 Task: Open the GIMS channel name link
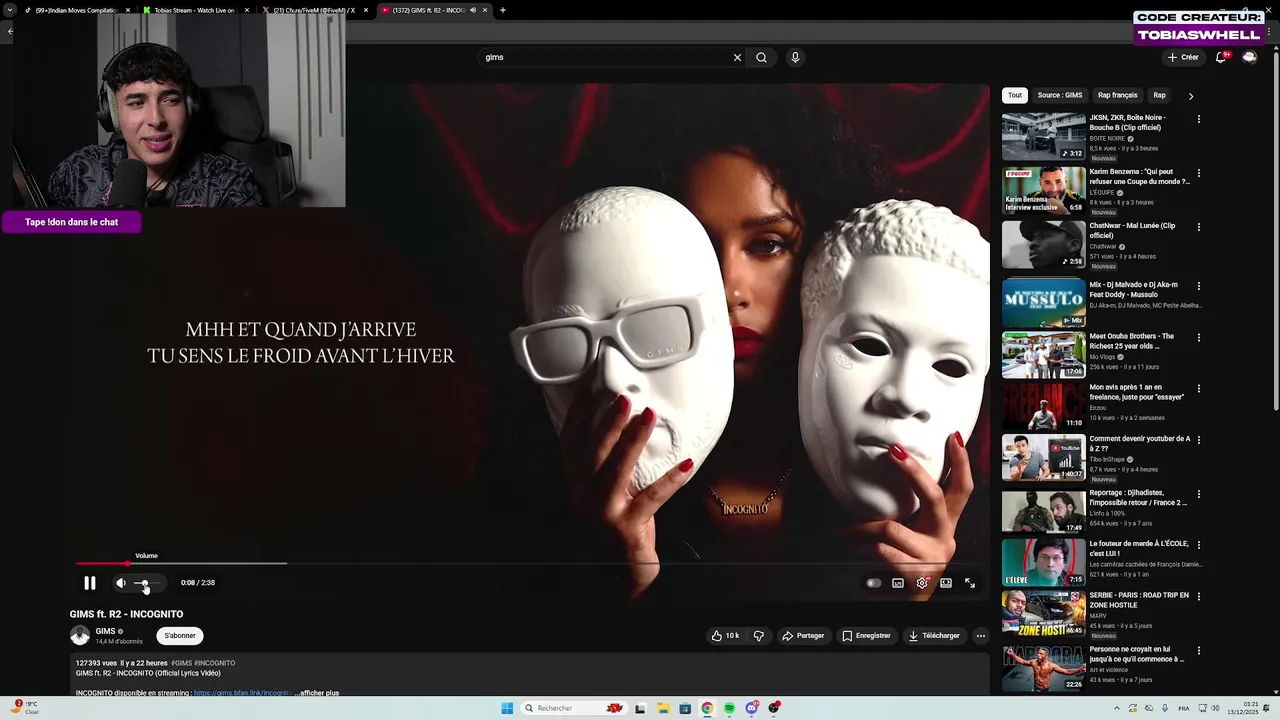[x=105, y=631]
